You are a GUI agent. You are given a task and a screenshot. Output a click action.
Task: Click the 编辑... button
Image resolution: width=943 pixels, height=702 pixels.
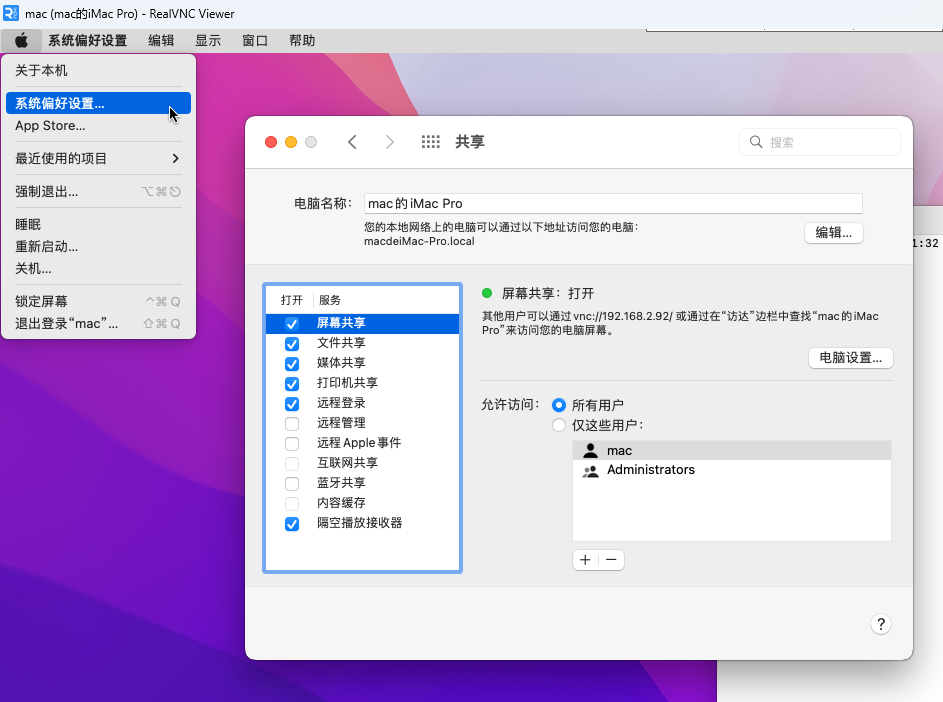pos(834,233)
